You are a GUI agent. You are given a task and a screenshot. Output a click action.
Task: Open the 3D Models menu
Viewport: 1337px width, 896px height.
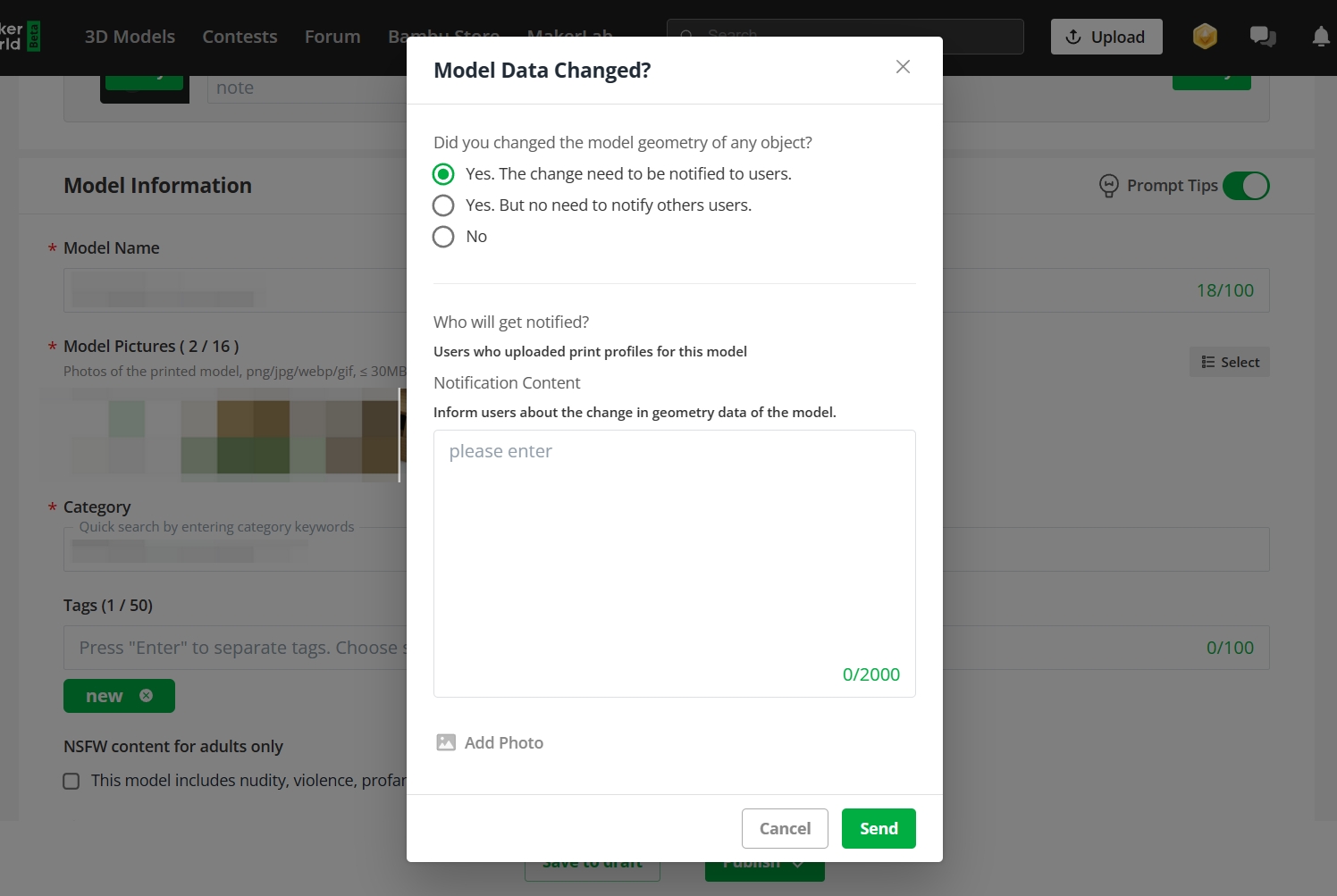130,37
